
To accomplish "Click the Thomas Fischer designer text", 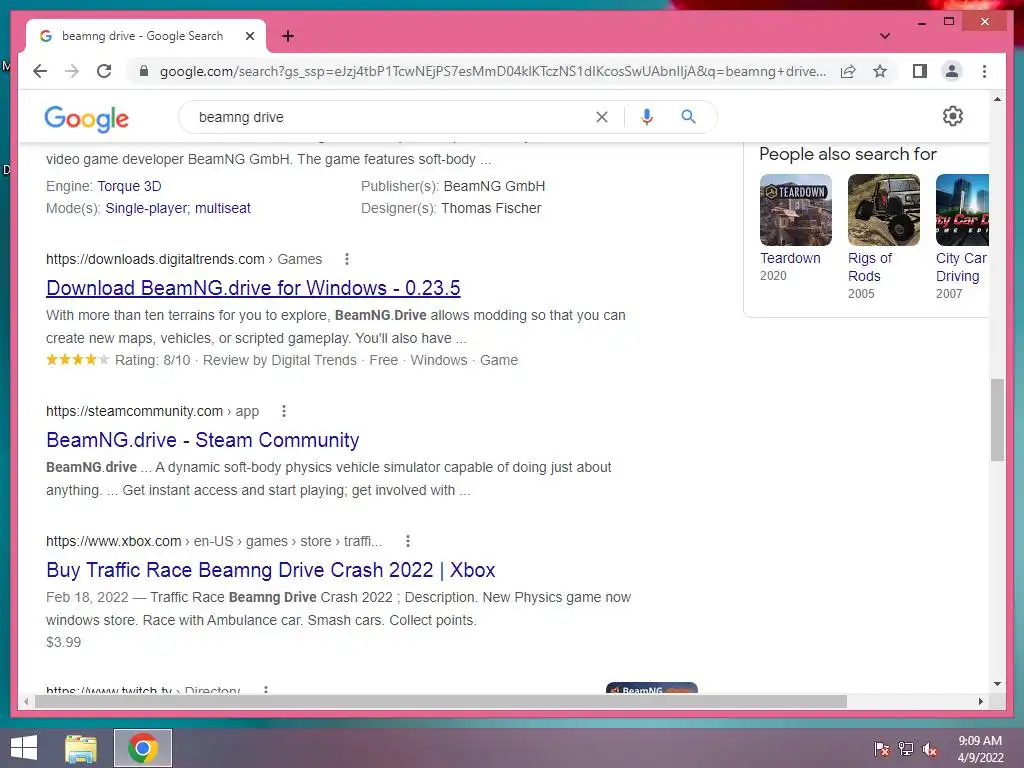I will [x=490, y=208].
